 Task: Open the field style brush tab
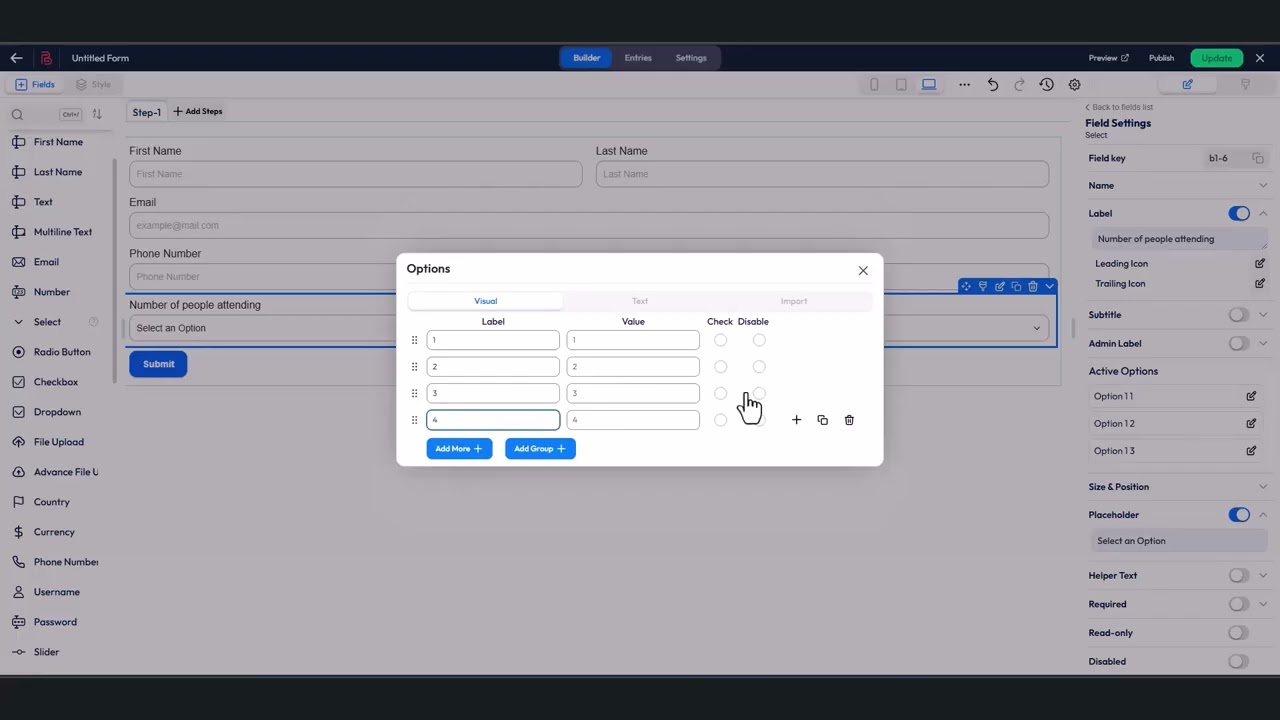pyautogui.click(x=1245, y=85)
